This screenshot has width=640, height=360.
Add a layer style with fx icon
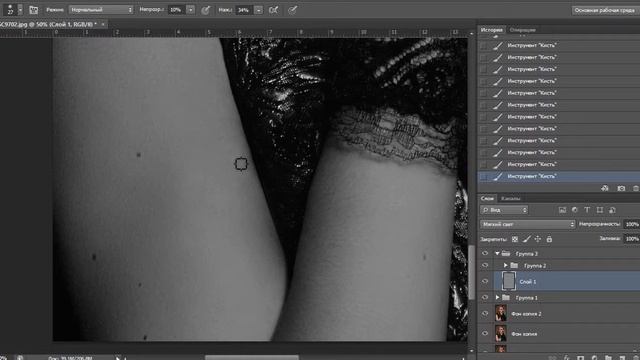point(567,357)
